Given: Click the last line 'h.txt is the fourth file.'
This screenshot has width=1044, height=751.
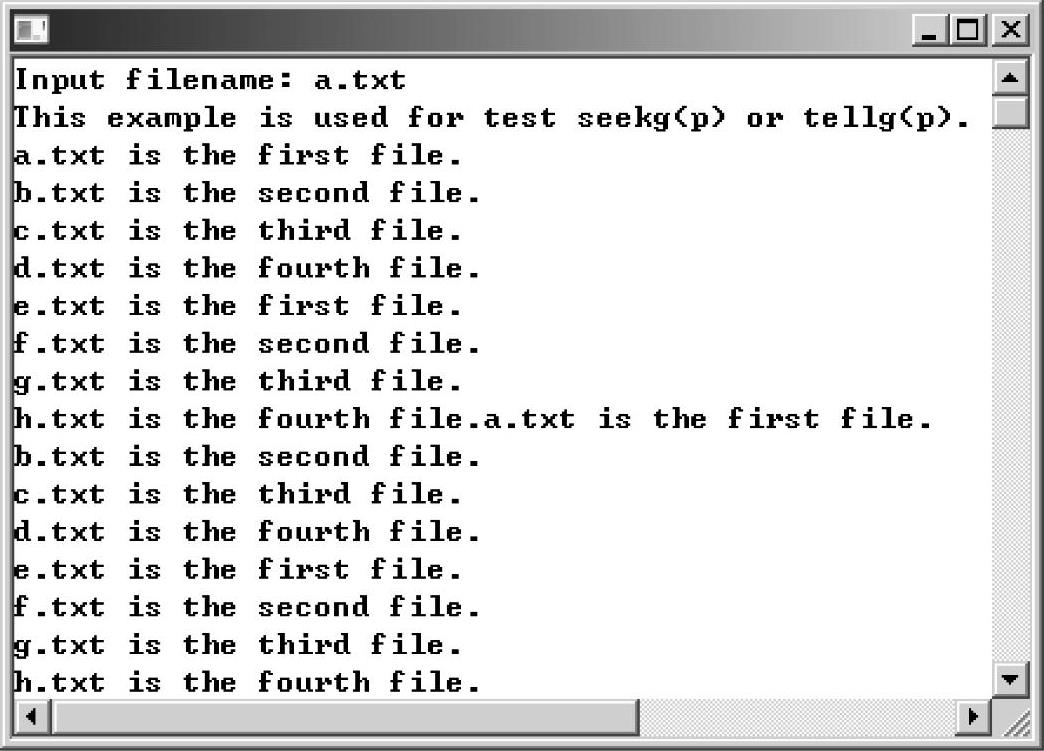Looking at the screenshot, I should (246, 682).
